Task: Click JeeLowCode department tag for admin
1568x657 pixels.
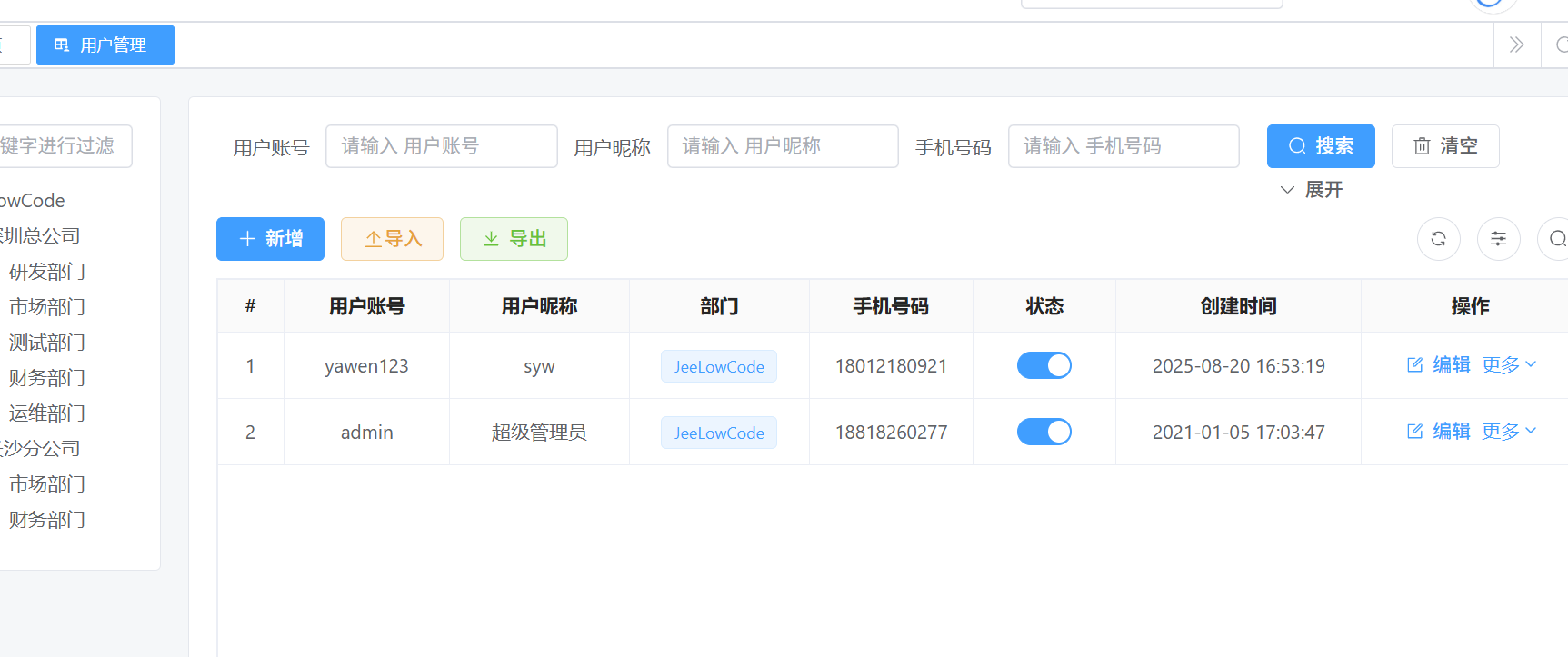Action: [719, 433]
